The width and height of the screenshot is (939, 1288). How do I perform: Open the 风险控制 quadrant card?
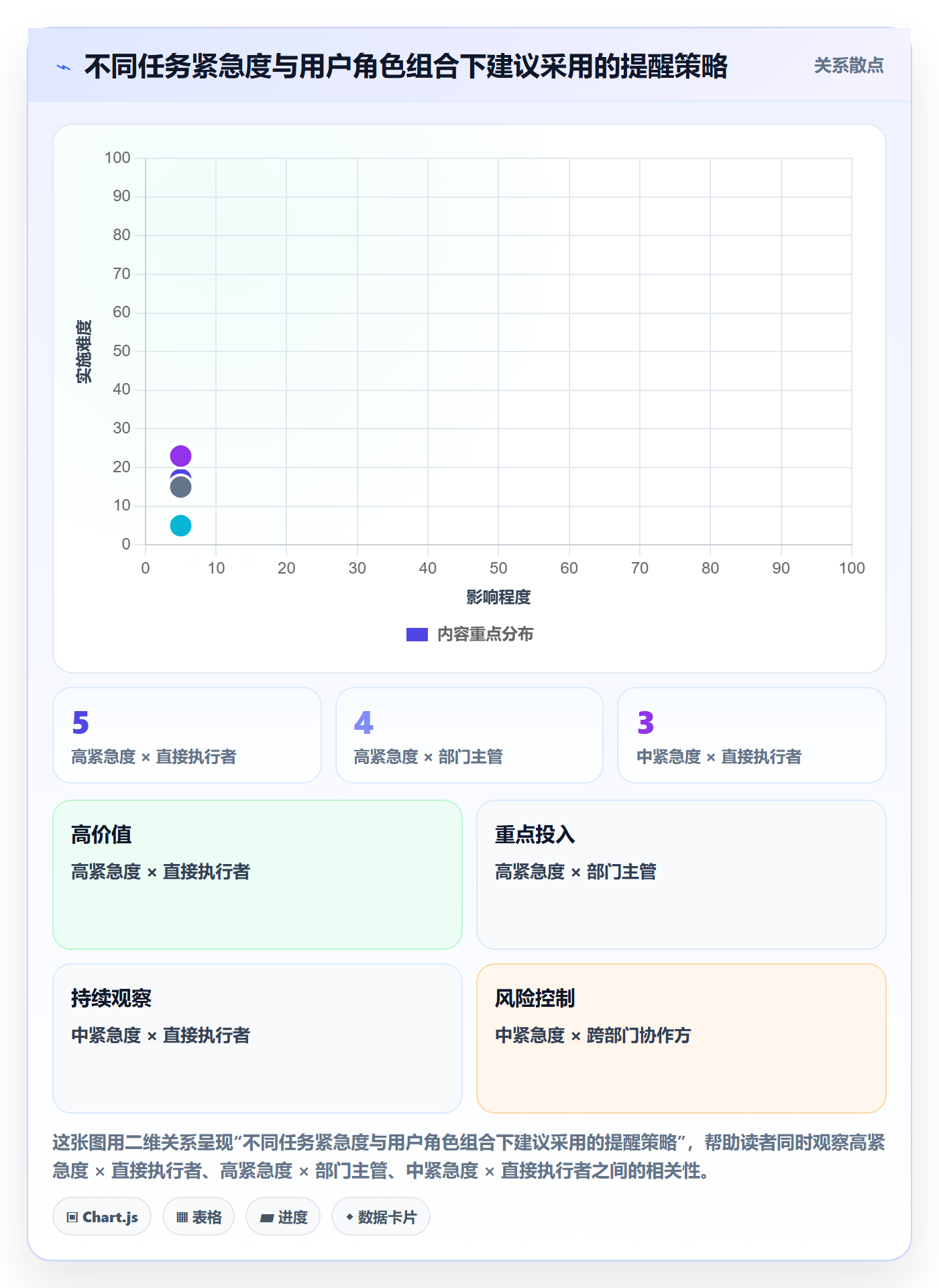coord(681,1038)
